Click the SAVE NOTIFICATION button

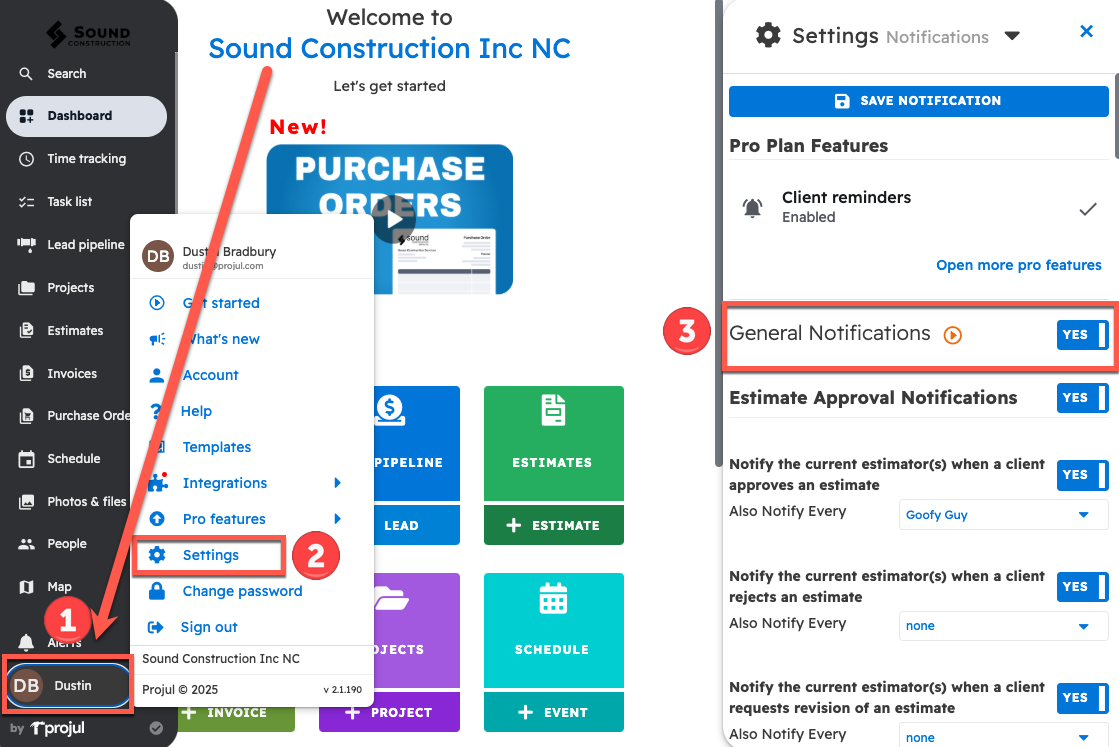click(x=918, y=100)
